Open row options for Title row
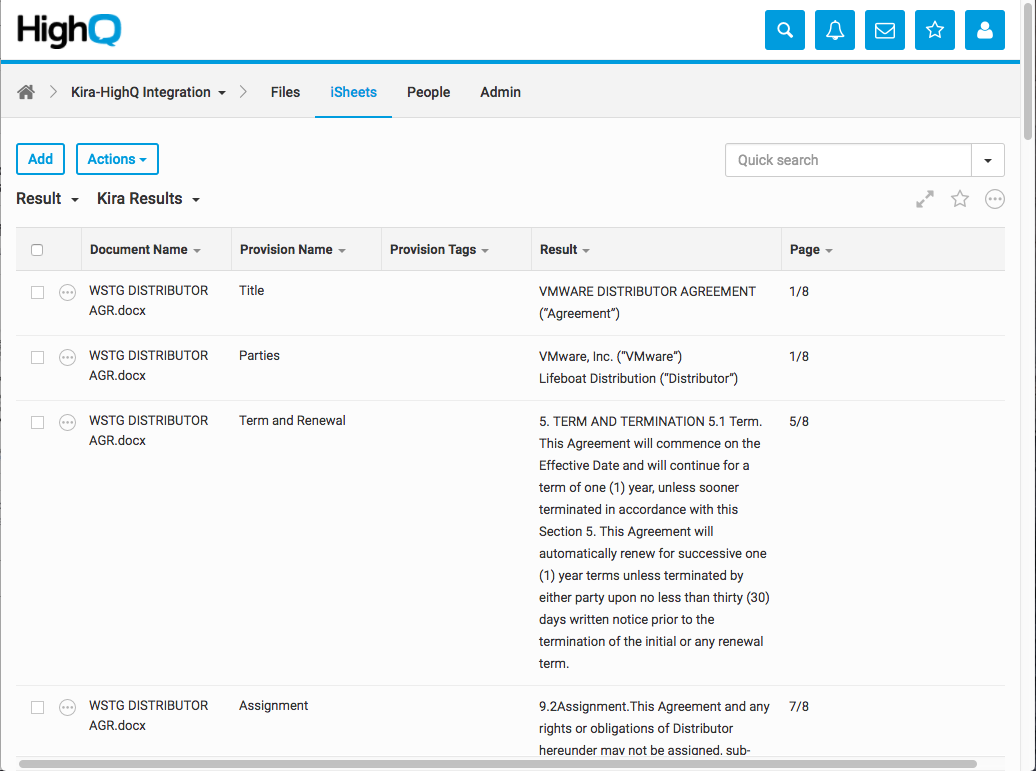Viewport: 1036px width, 771px height. click(67, 292)
